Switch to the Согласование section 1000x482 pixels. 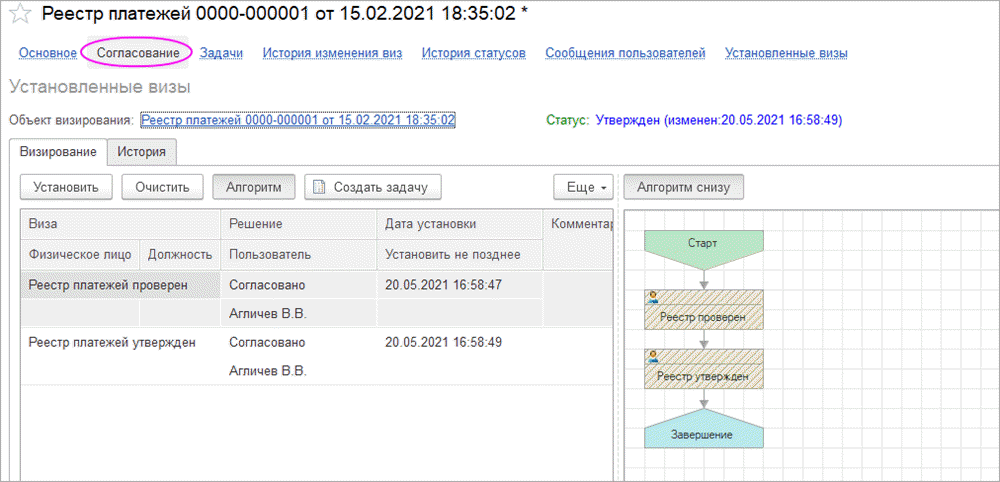coord(138,53)
